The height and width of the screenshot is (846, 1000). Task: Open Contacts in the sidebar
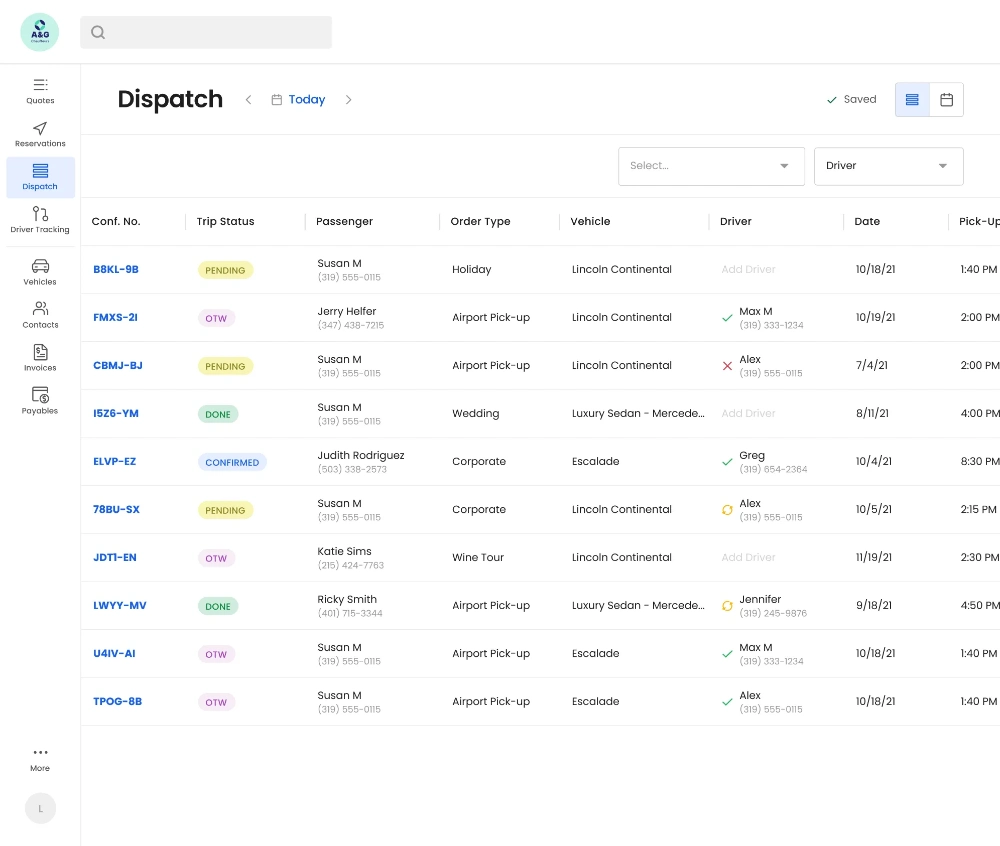point(40,315)
